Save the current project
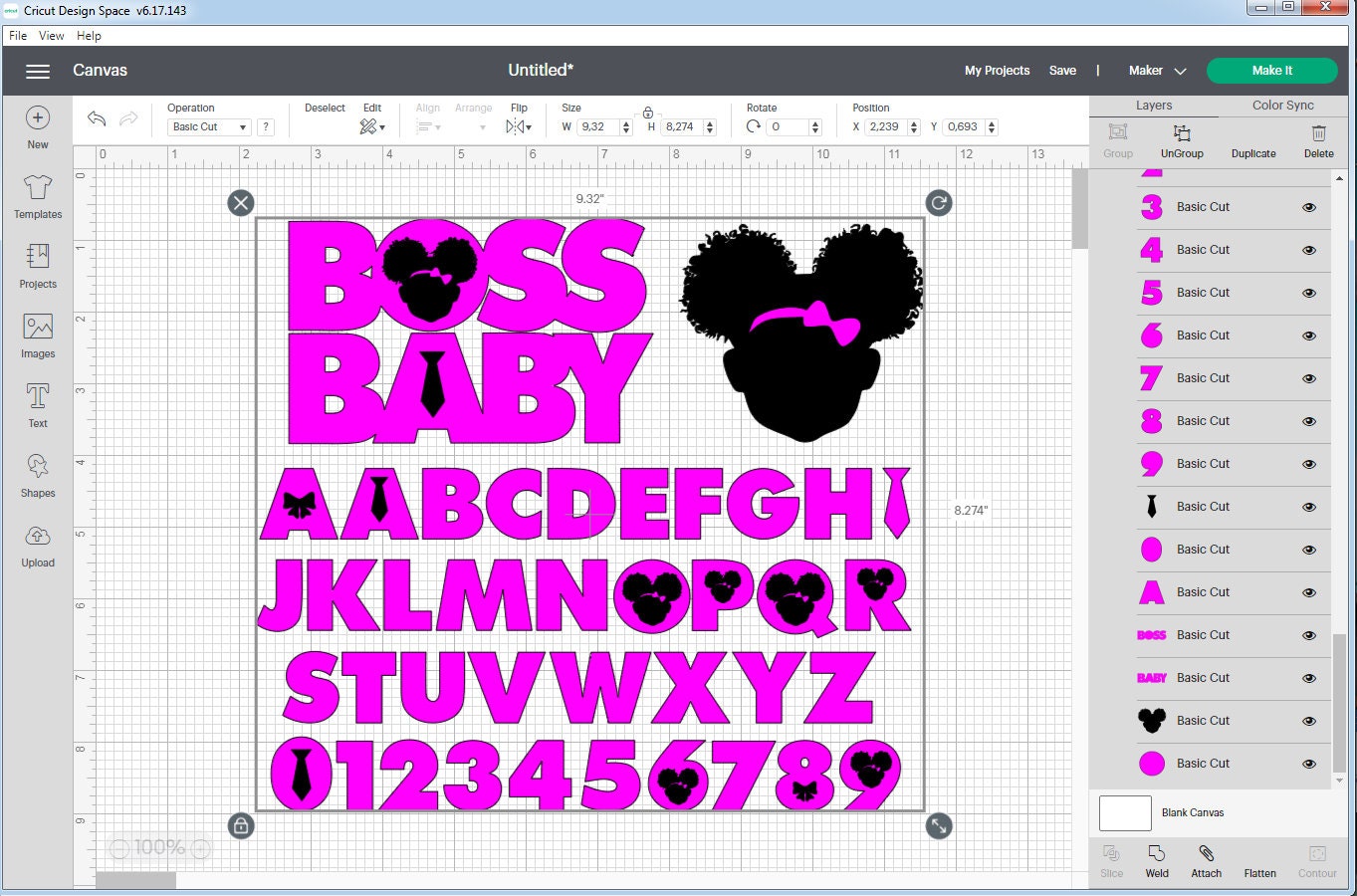1357x896 pixels. tap(1062, 71)
